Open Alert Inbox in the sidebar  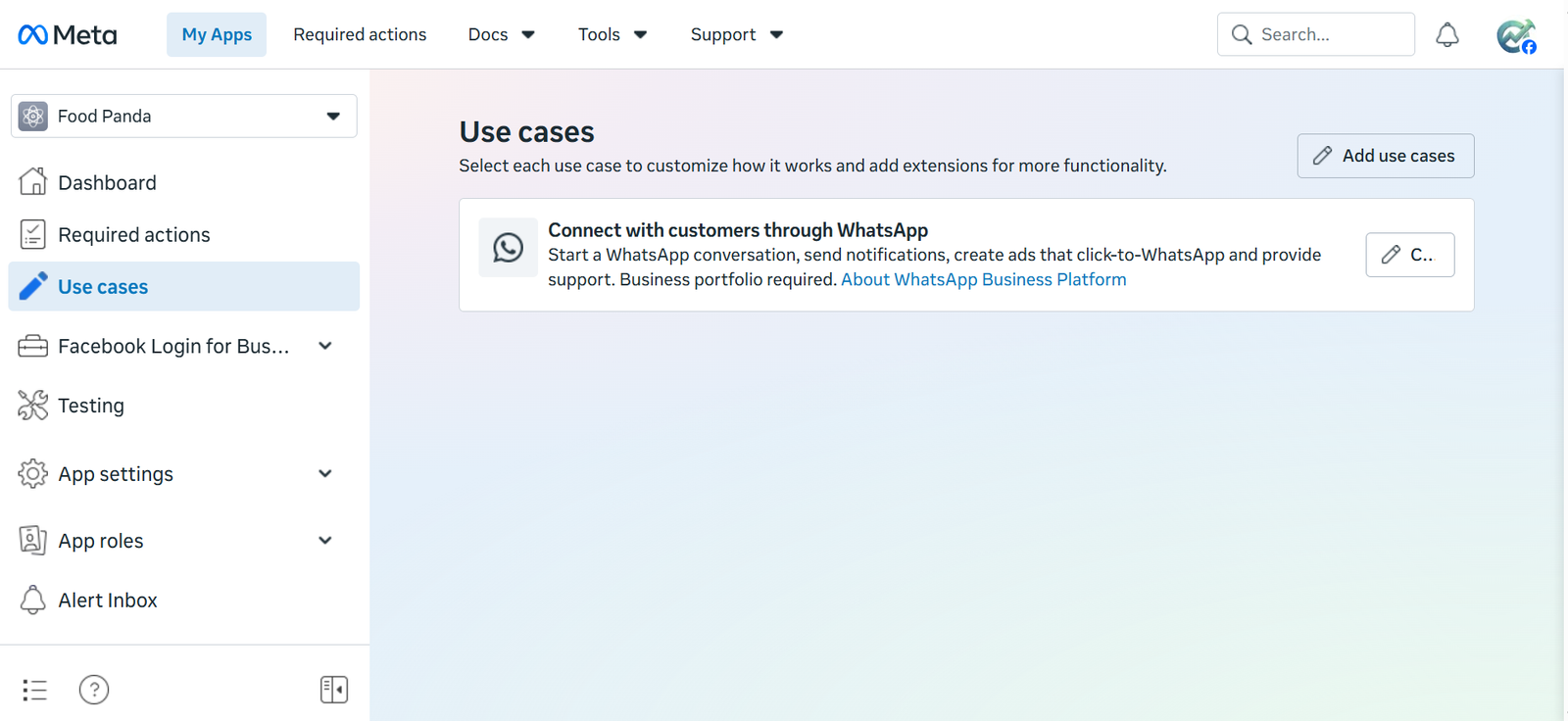[x=183, y=600]
